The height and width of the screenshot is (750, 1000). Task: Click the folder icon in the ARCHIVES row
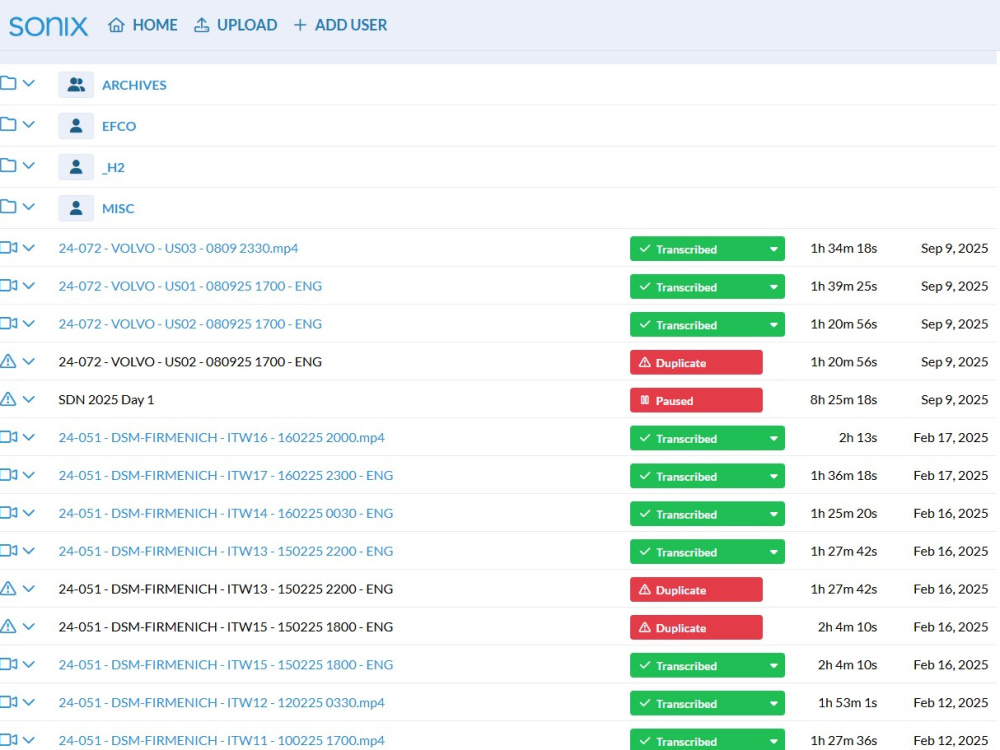[x=8, y=84]
